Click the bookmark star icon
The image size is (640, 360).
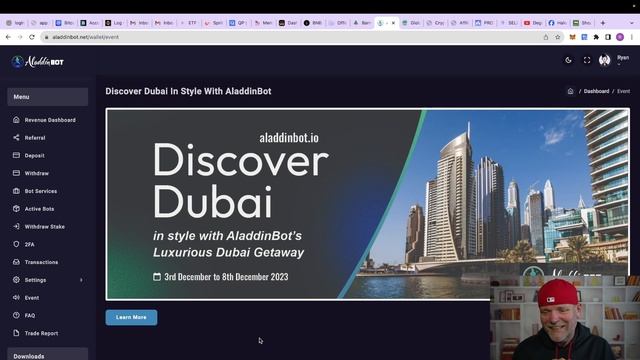(558, 37)
